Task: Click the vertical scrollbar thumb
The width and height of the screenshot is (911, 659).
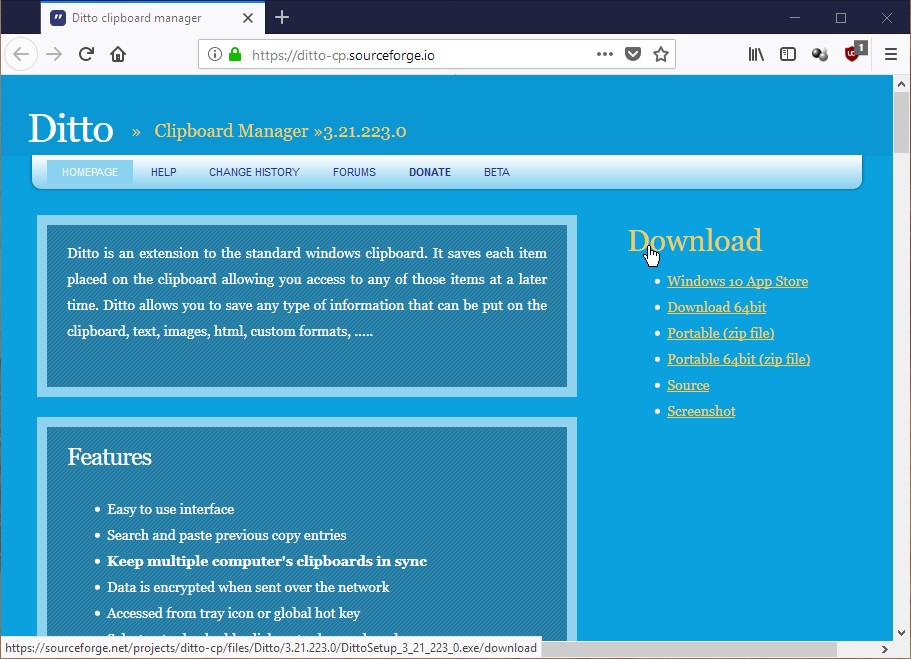Action: [901, 121]
